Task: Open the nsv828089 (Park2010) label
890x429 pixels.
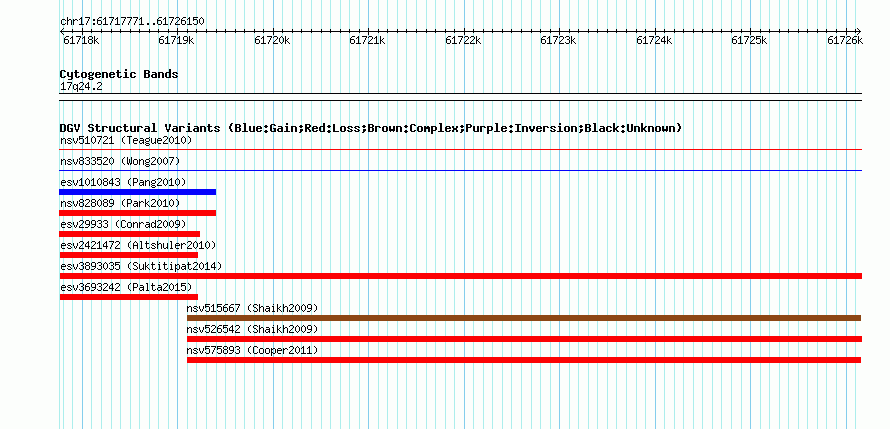Action: (120, 203)
